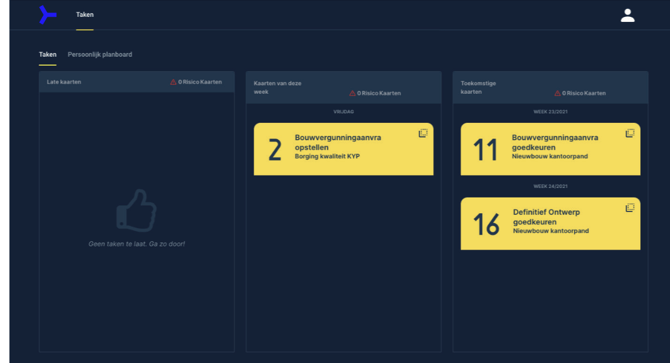
Task: Click risk warning triangle in Kaarten van deze week header
Action: tap(352, 93)
